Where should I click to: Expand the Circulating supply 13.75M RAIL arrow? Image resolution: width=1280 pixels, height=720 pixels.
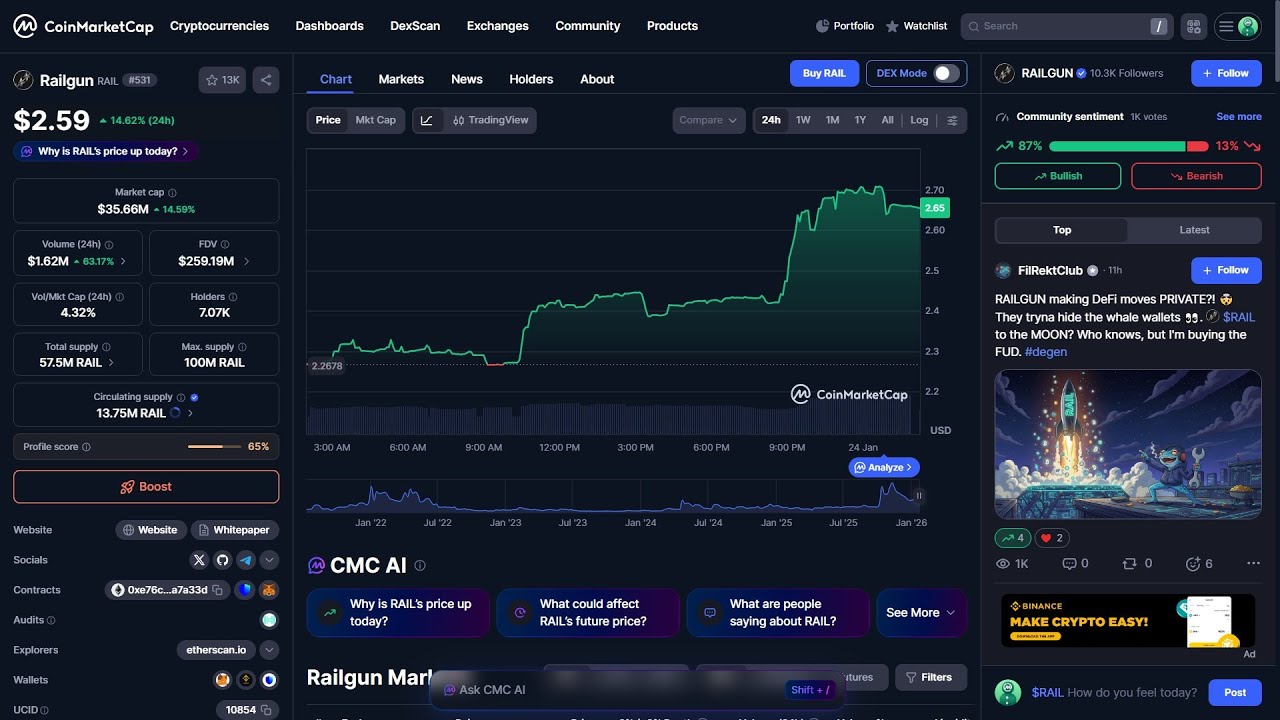point(190,413)
